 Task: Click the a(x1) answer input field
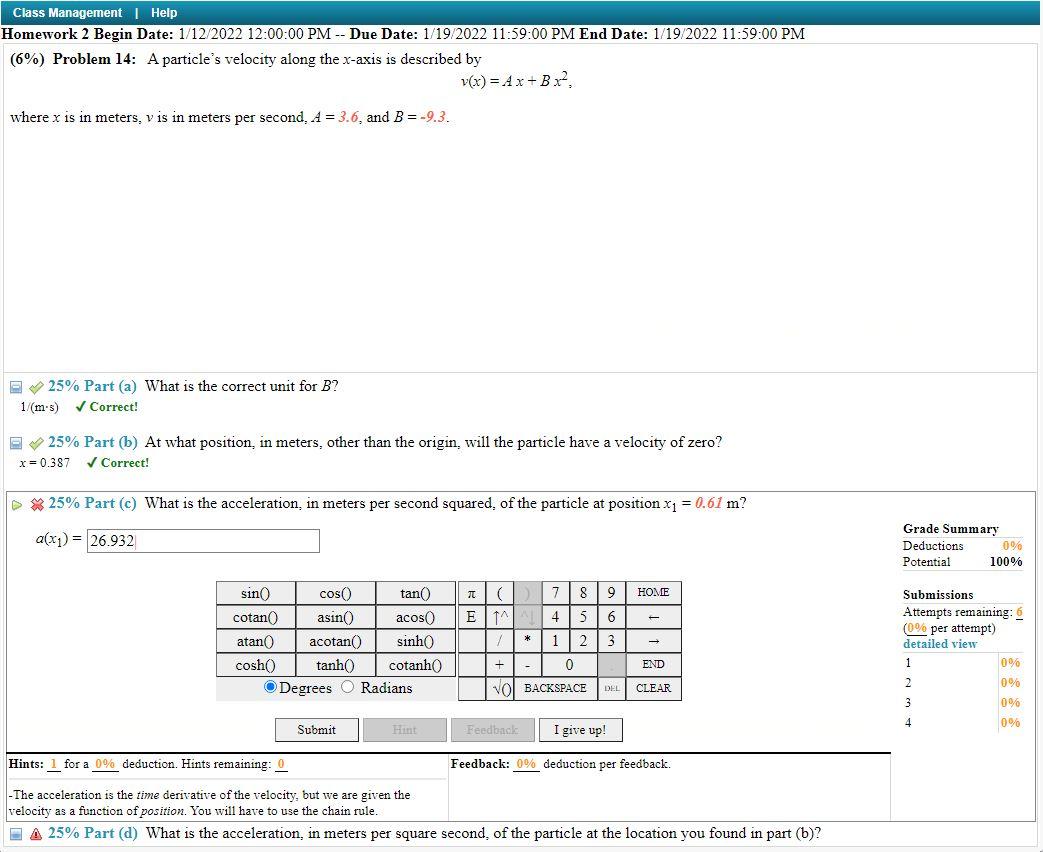click(203, 540)
